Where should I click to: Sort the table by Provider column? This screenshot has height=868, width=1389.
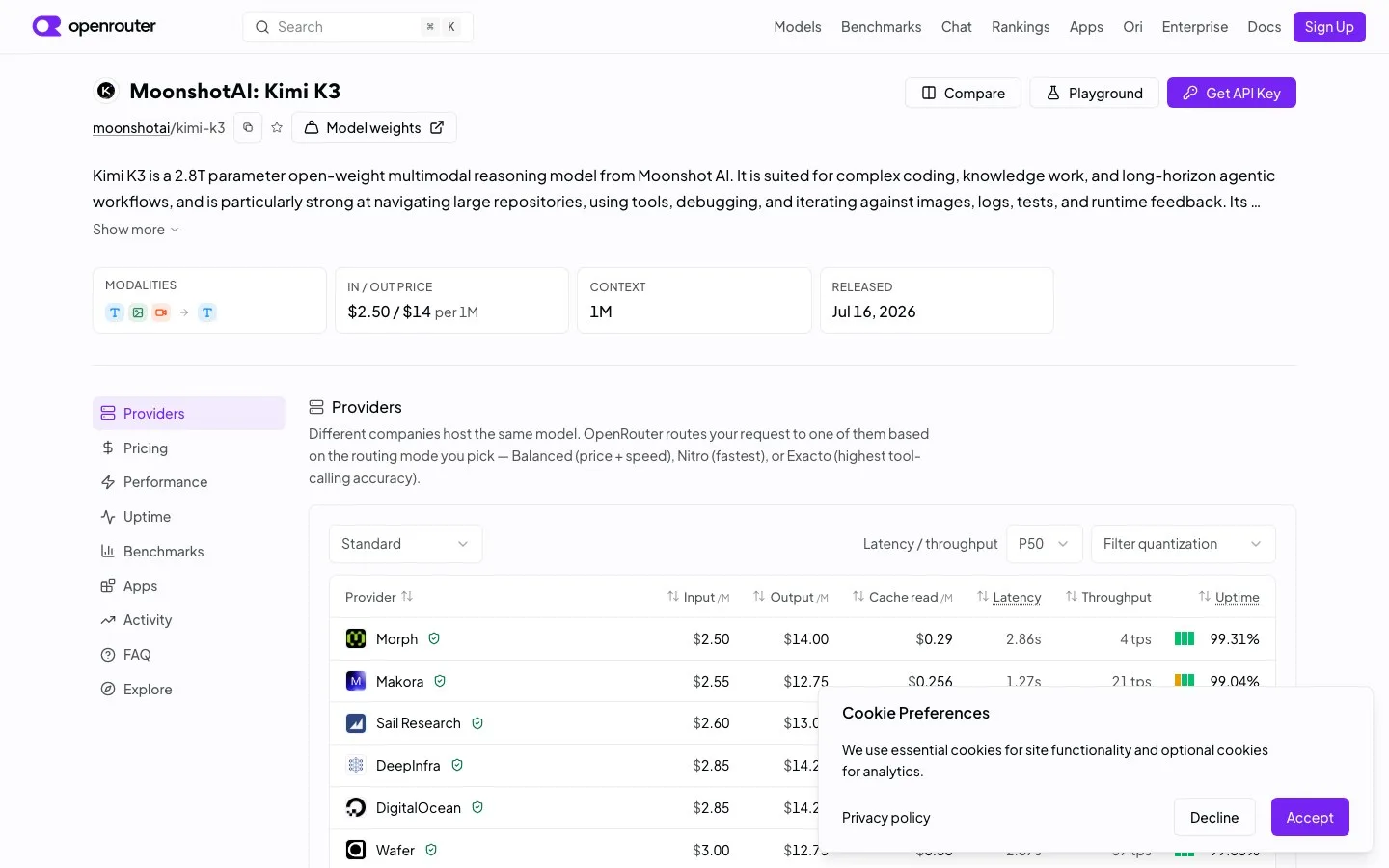(379, 597)
